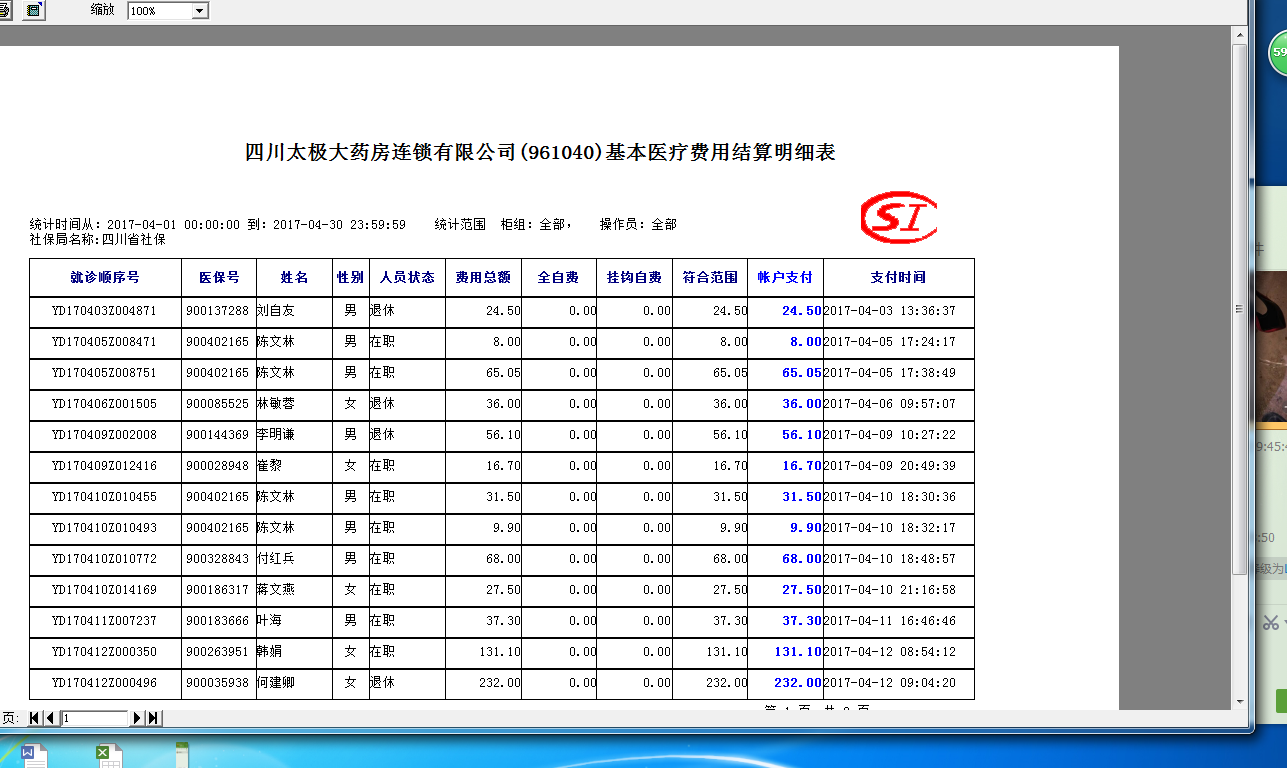The height and width of the screenshot is (768, 1287).
Task: Click the 人员状态 column header
Action: coord(407,277)
